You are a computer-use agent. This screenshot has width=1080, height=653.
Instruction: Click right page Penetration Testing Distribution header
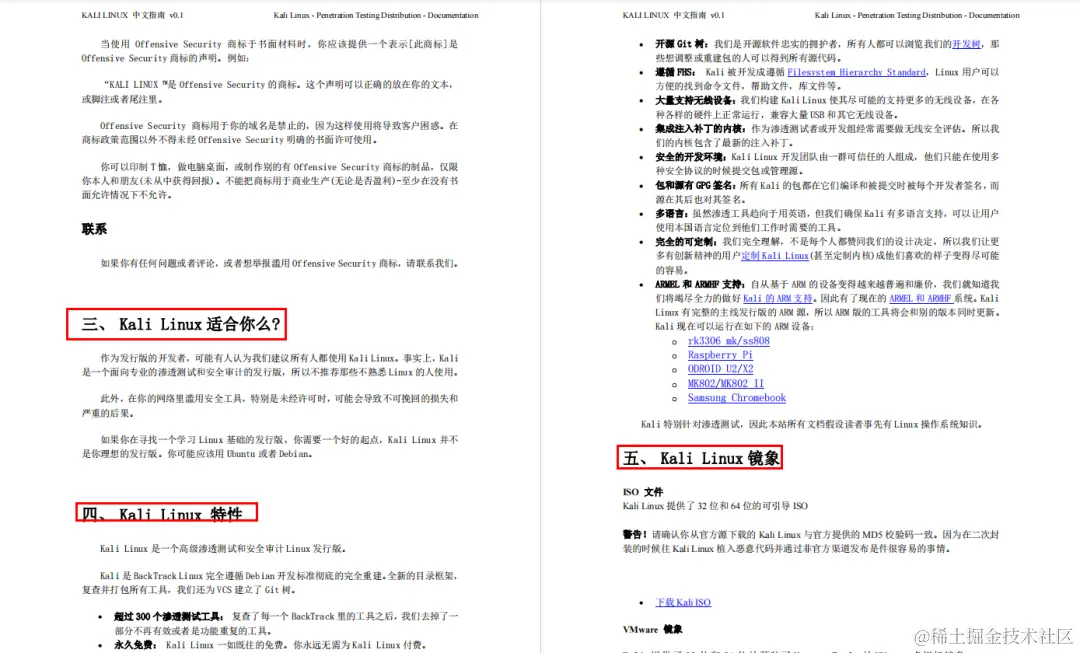coord(917,15)
